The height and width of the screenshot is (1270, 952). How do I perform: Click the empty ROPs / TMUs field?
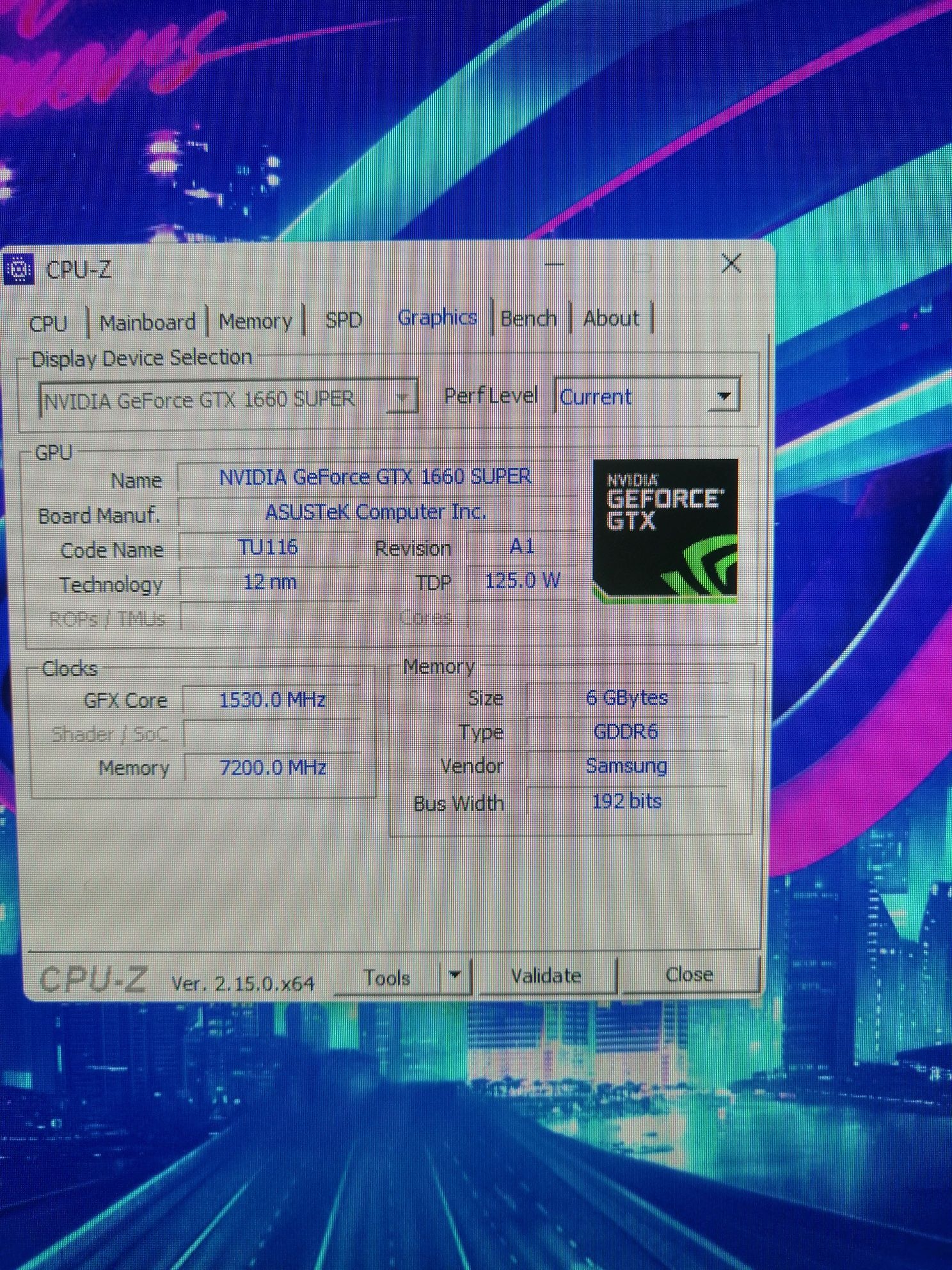270,617
